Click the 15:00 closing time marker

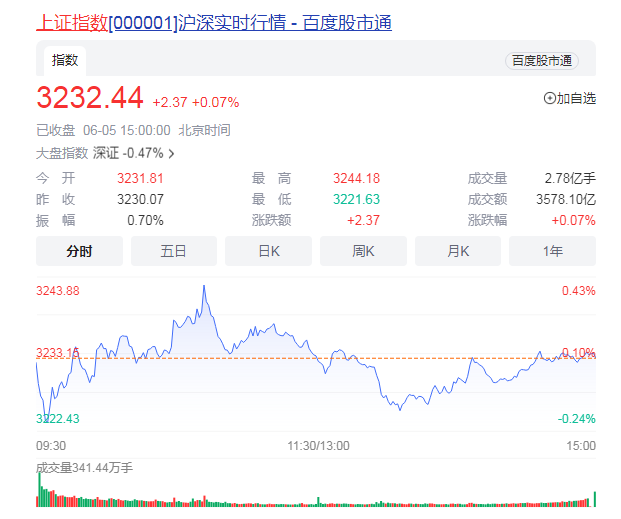tap(580, 445)
